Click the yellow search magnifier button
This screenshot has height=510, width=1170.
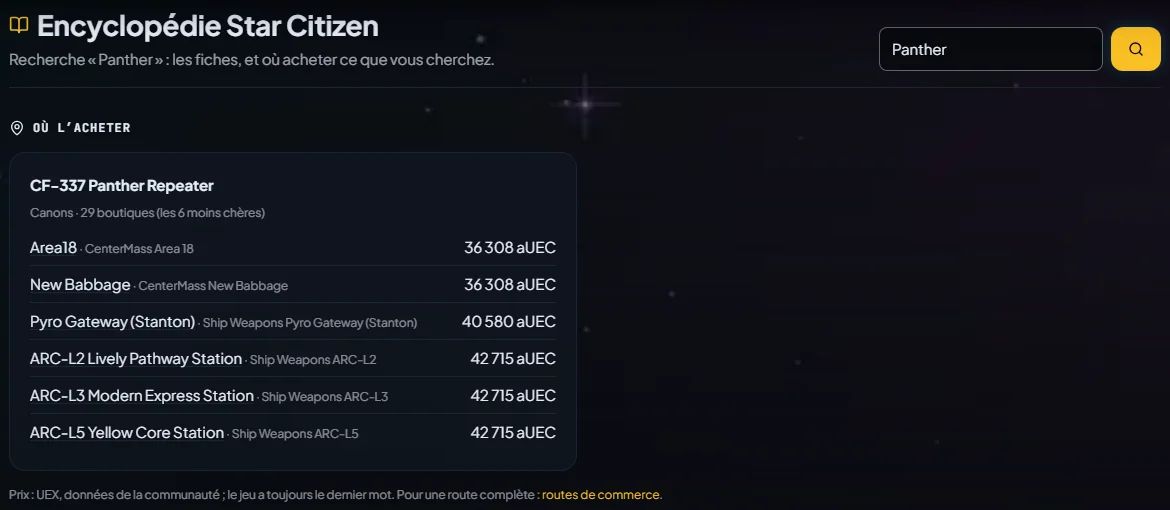pyautogui.click(x=1136, y=49)
